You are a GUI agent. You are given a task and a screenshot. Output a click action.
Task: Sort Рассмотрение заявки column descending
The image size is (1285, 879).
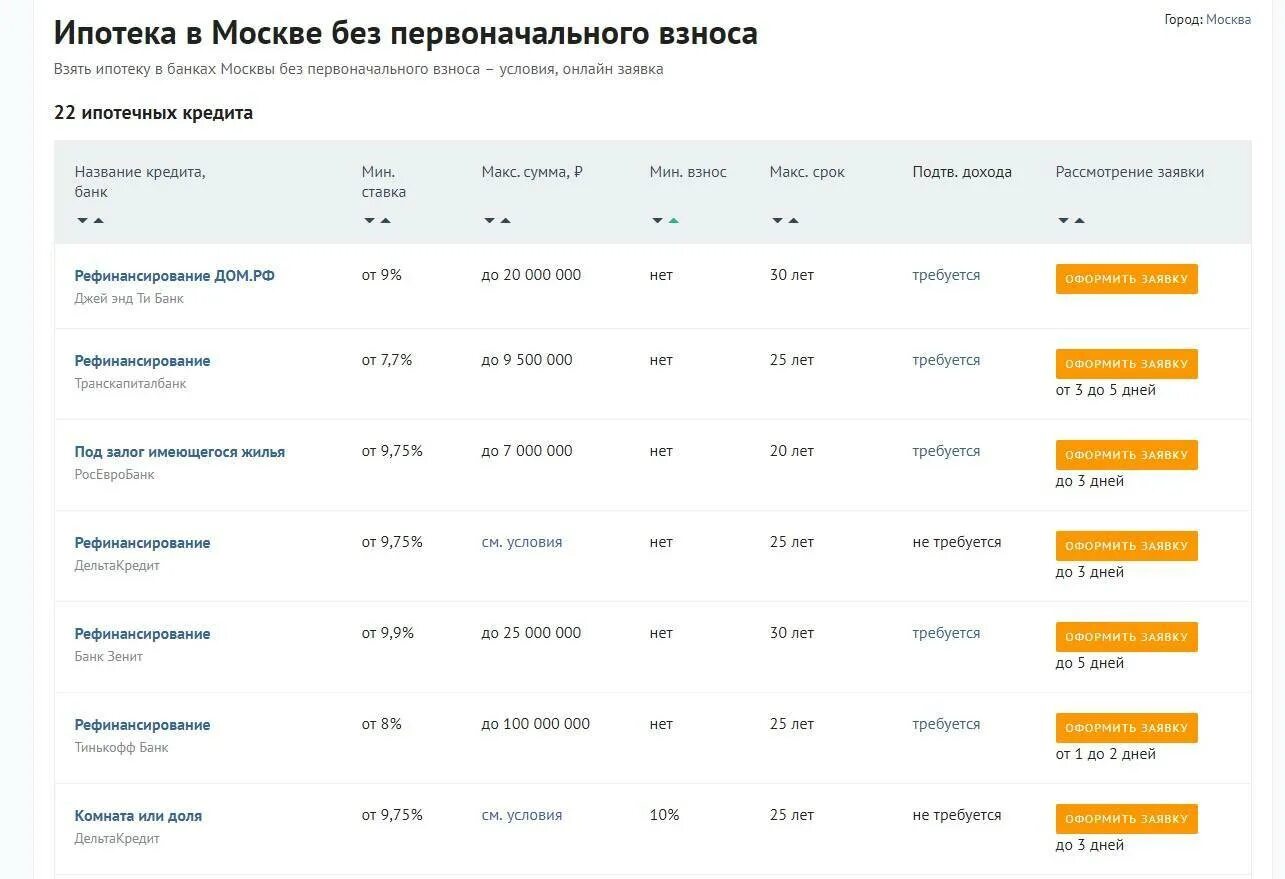click(x=1063, y=220)
